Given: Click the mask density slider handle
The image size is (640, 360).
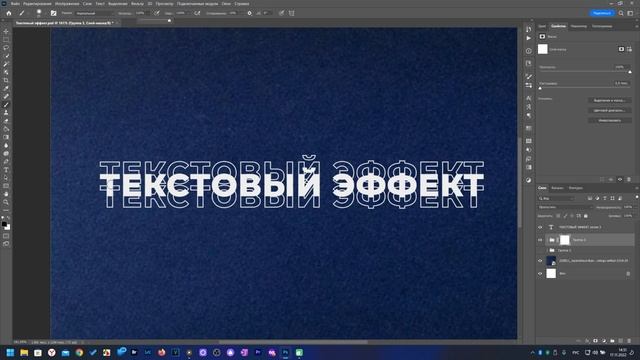Looking at the screenshot, I should tap(630, 72).
